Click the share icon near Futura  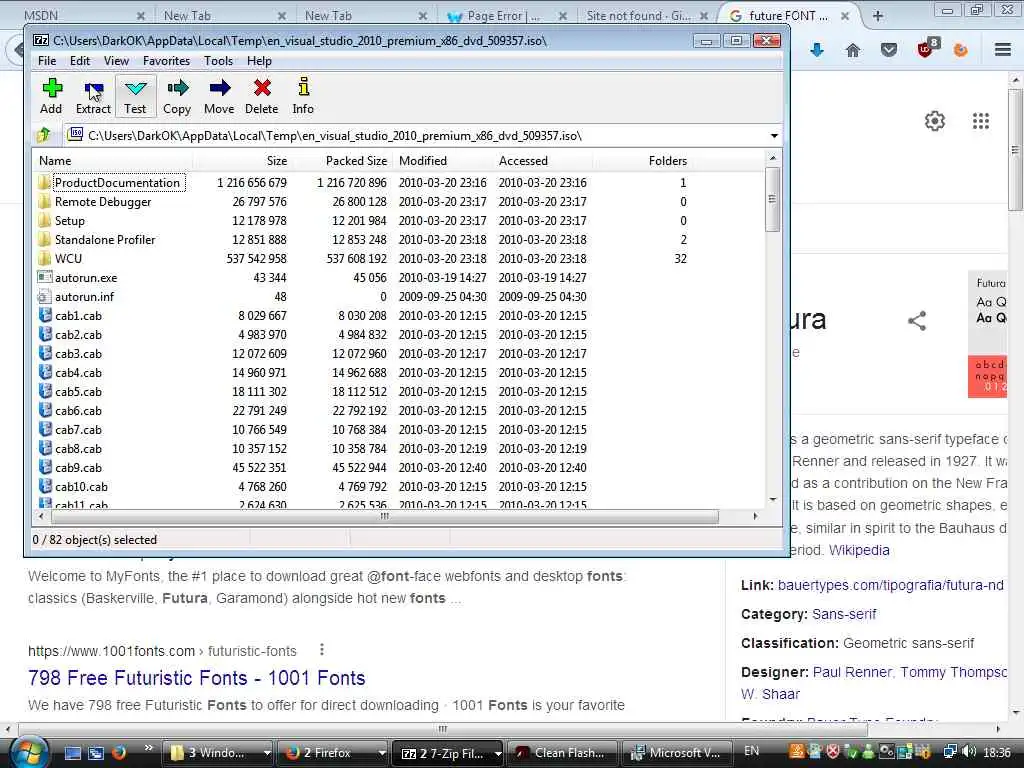tap(917, 321)
